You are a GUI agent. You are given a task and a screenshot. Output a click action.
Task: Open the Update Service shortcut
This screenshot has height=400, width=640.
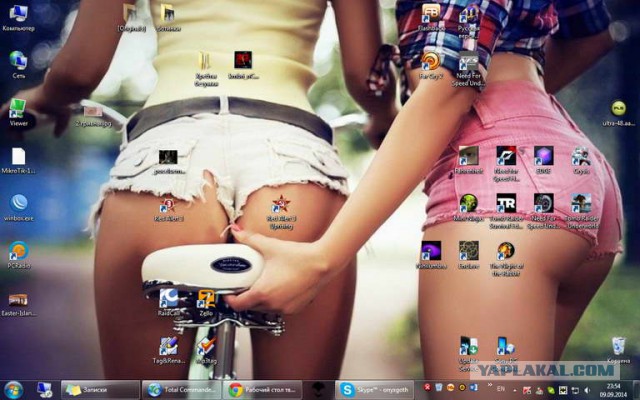468,353
